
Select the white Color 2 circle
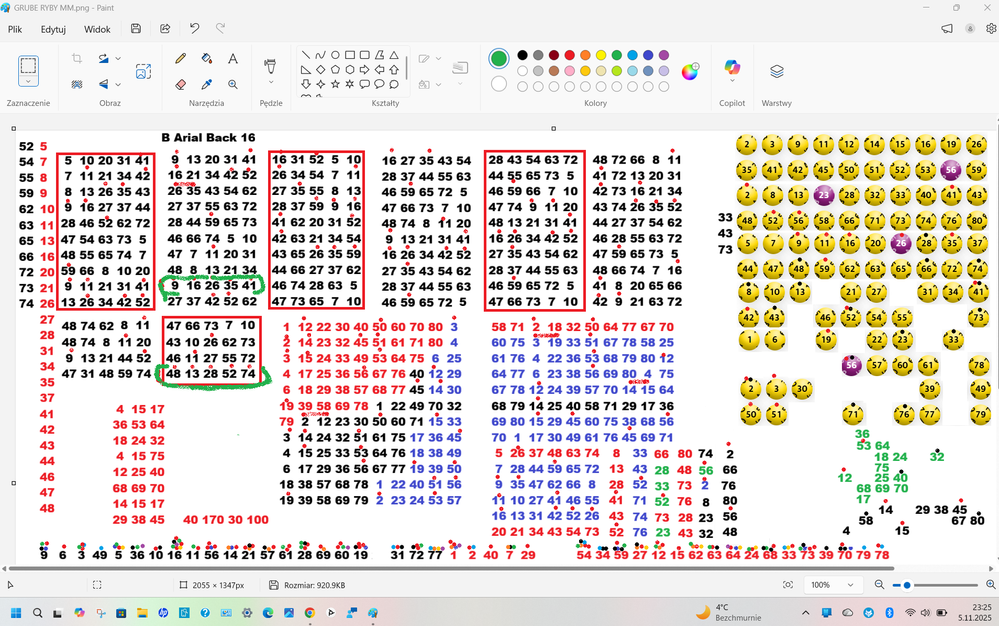click(x=499, y=84)
